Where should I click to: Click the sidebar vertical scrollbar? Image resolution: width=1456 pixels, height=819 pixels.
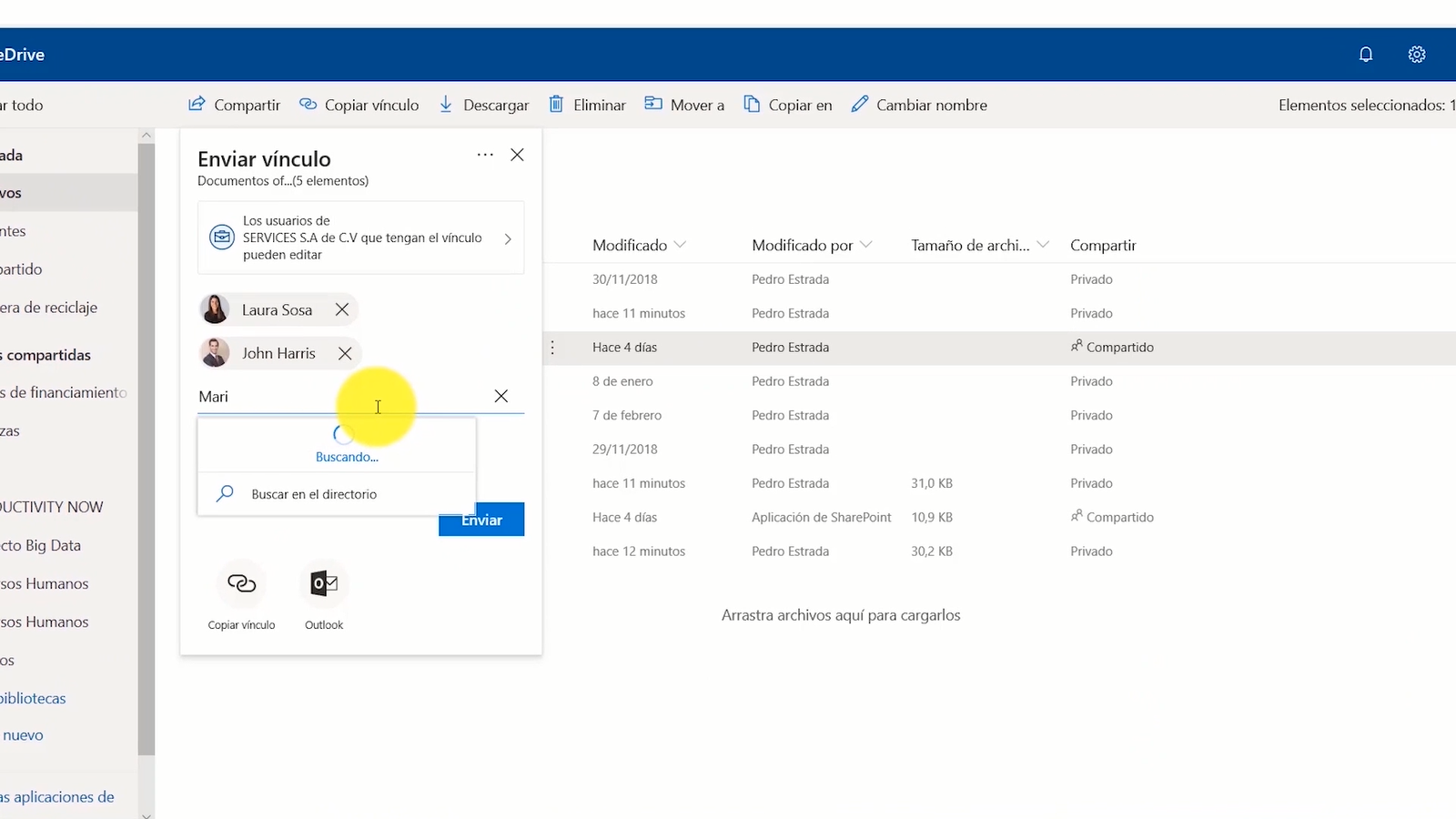click(x=147, y=449)
